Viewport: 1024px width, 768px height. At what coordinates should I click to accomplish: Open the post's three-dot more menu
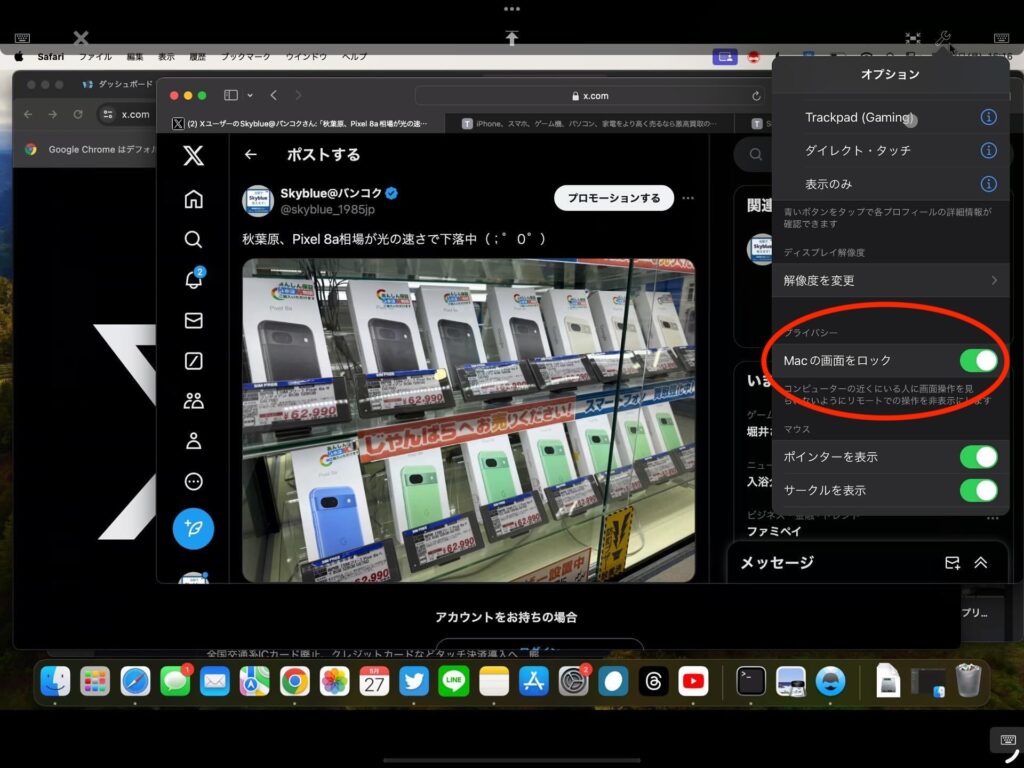coord(688,198)
